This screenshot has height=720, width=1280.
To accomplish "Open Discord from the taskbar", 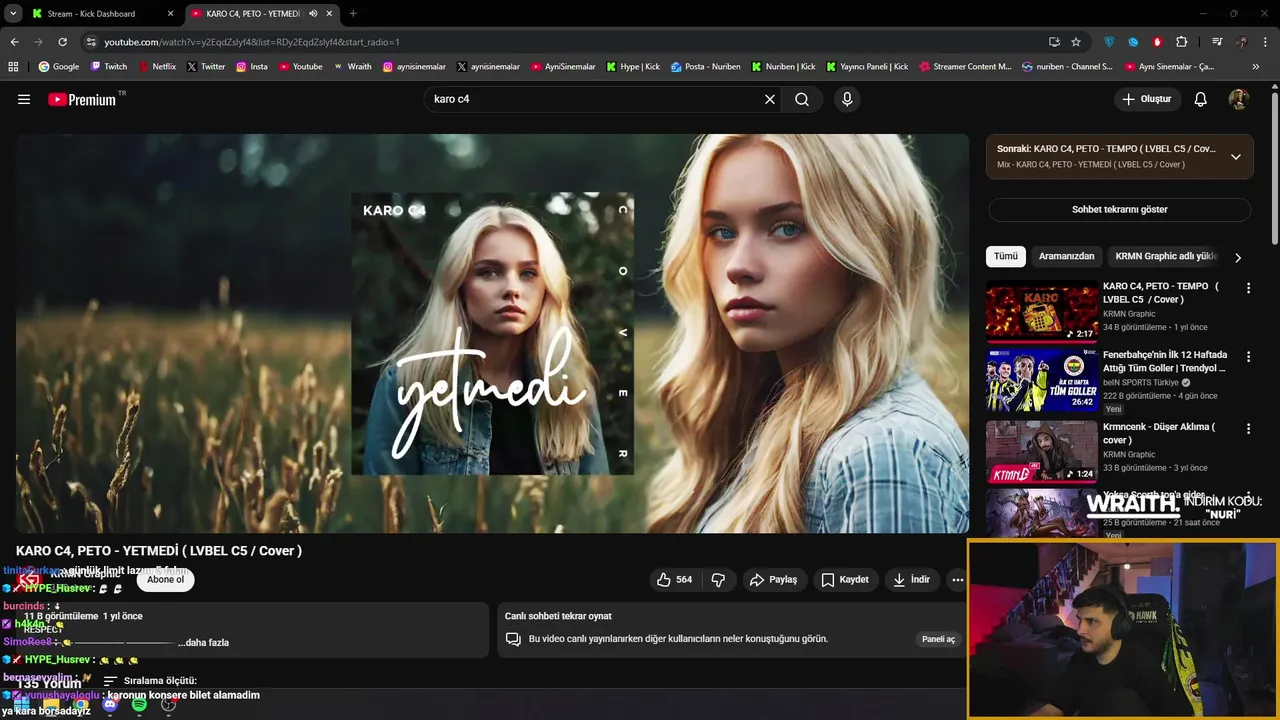I will coord(110,705).
